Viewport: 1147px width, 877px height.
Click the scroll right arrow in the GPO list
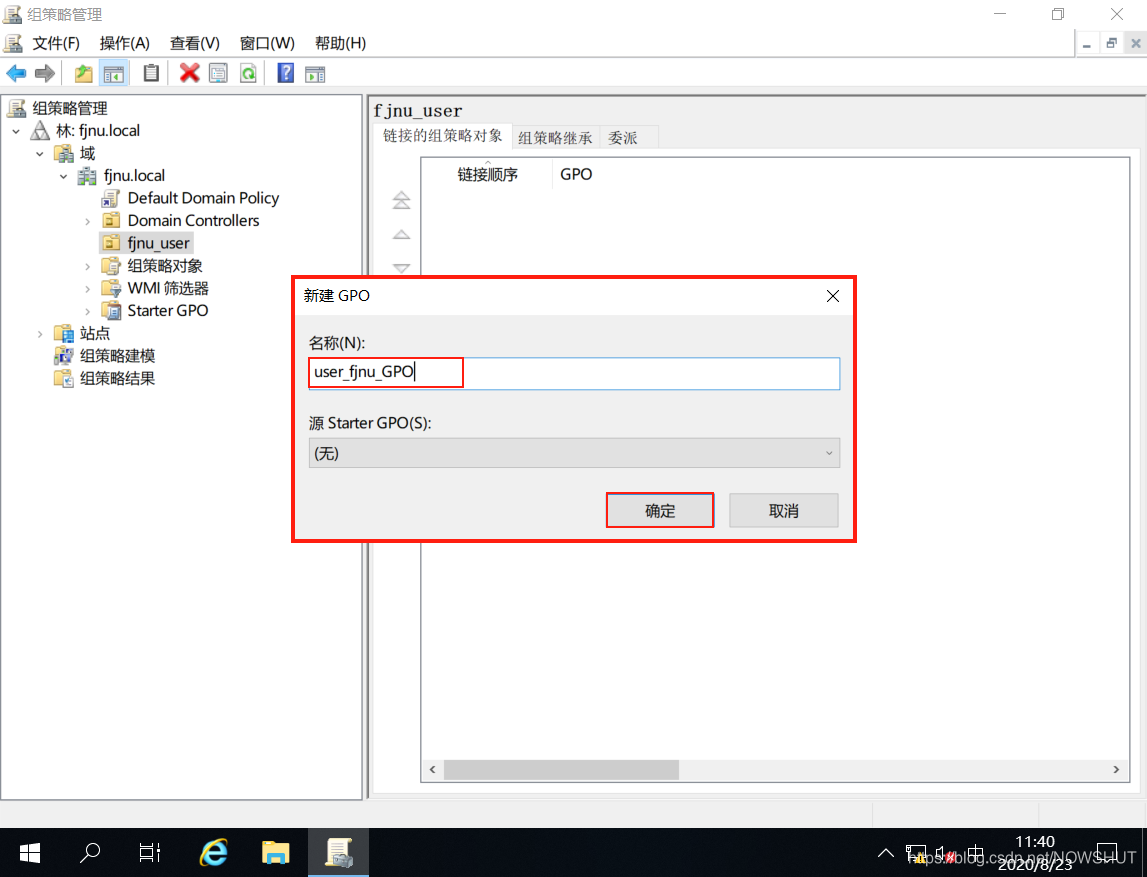(x=1116, y=769)
